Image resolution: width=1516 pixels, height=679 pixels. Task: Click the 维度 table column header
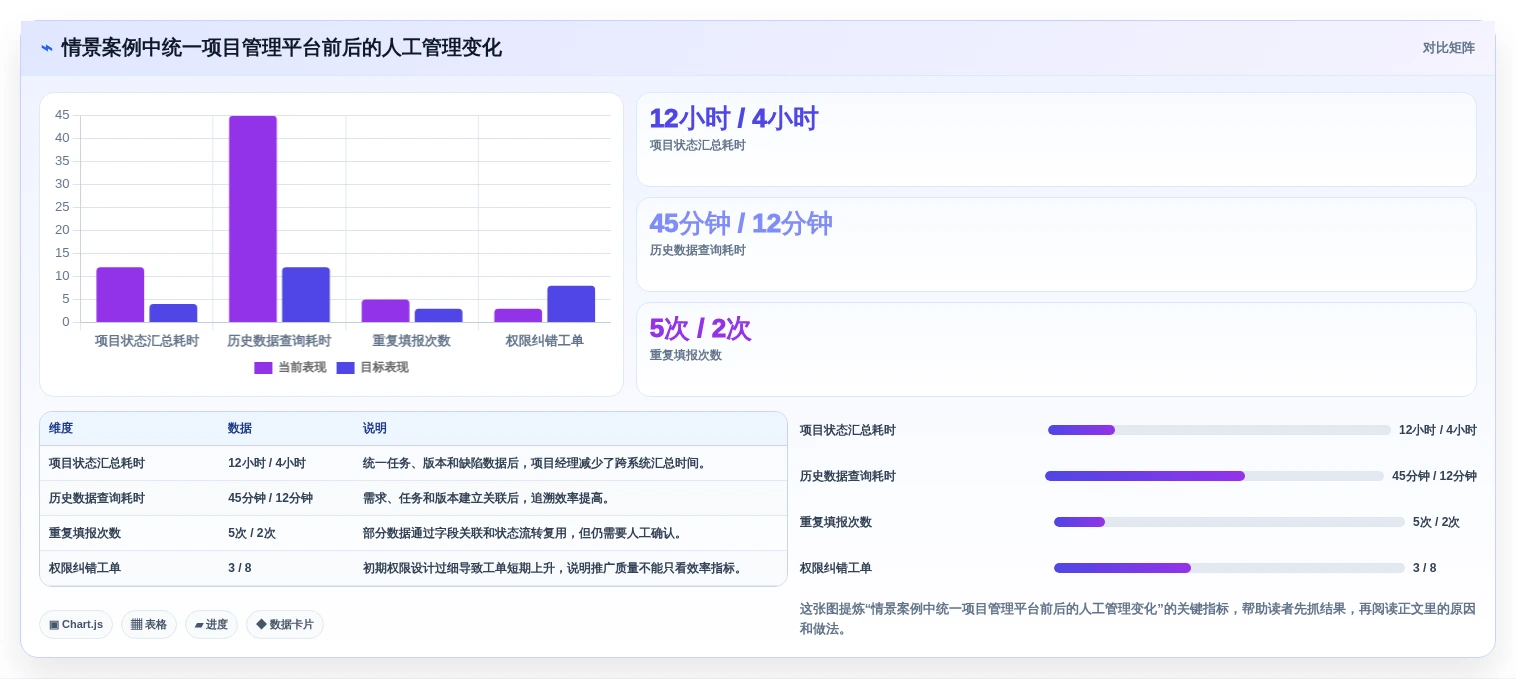pyautogui.click(x=61, y=428)
